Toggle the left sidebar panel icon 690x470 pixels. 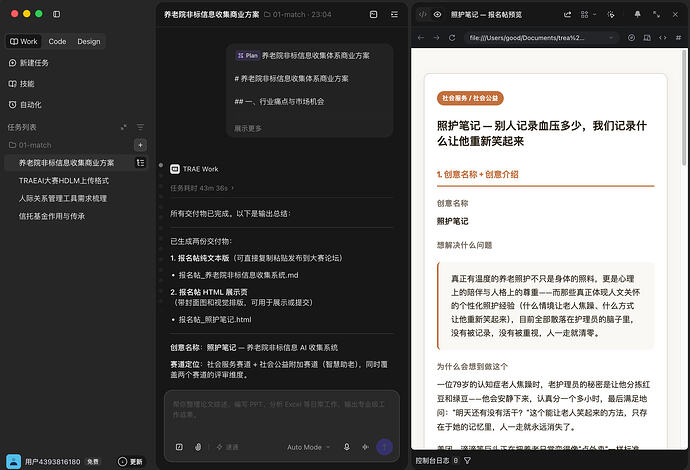(56, 14)
